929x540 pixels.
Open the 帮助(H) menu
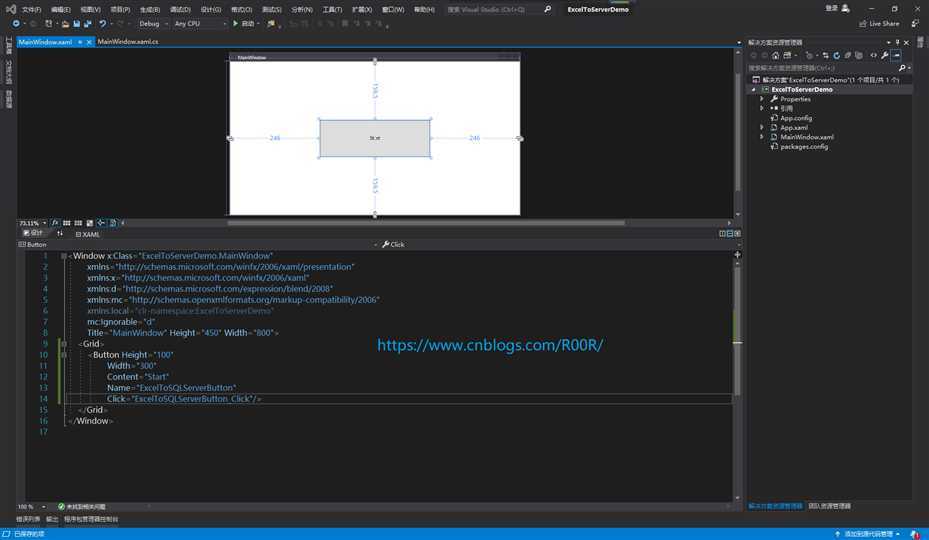pyautogui.click(x=424, y=9)
